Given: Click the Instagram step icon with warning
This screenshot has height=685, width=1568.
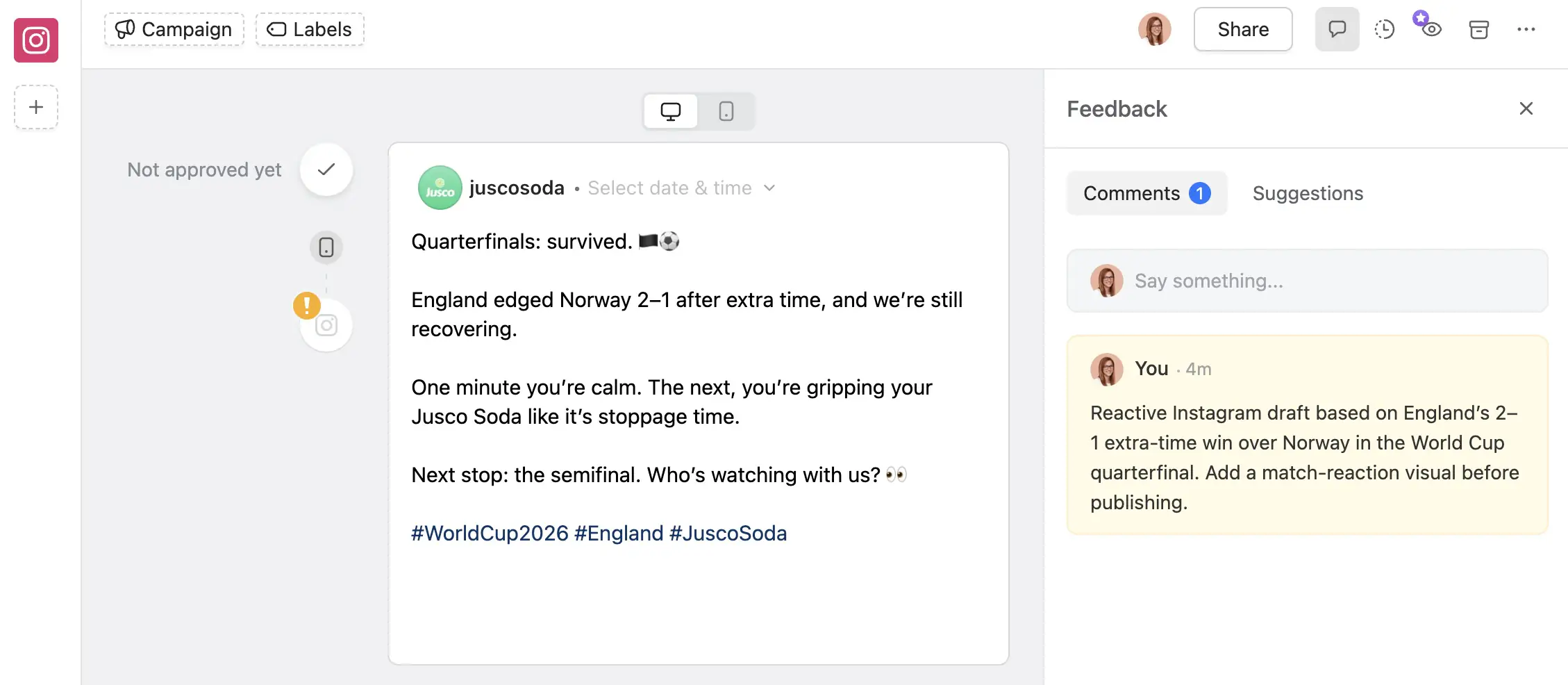Looking at the screenshot, I should pyautogui.click(x=326, y=325).
